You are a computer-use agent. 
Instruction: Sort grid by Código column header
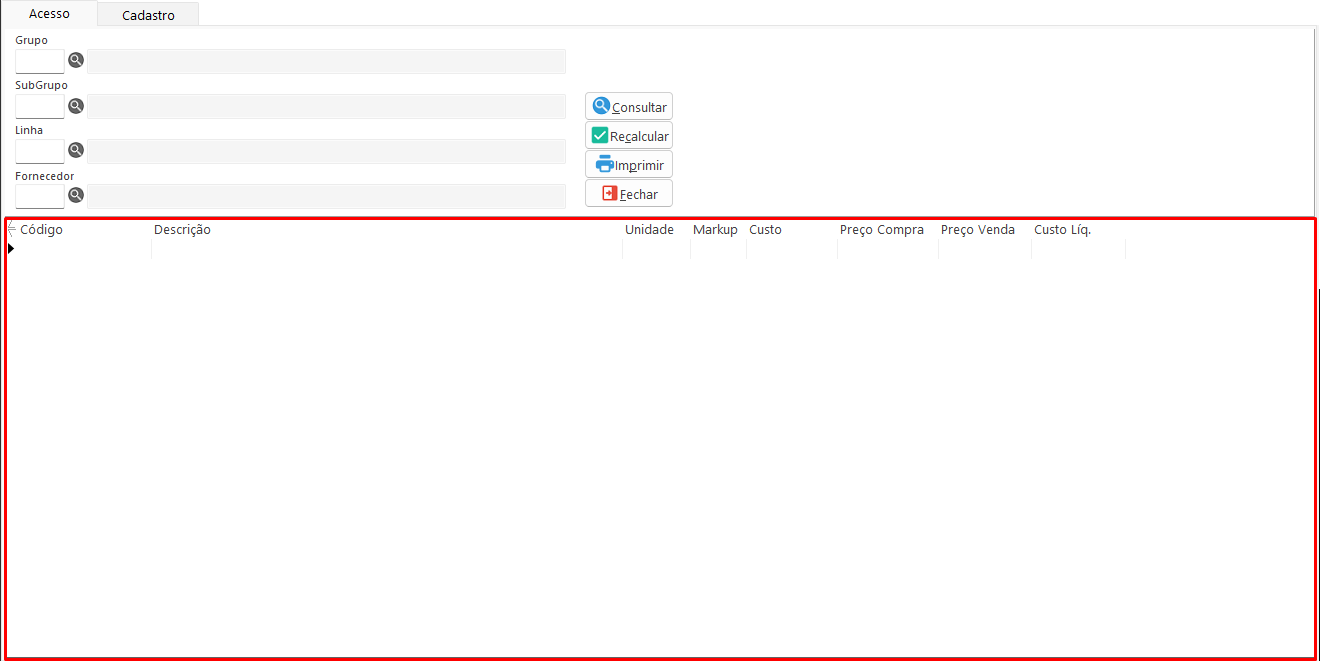pos(41,230)
